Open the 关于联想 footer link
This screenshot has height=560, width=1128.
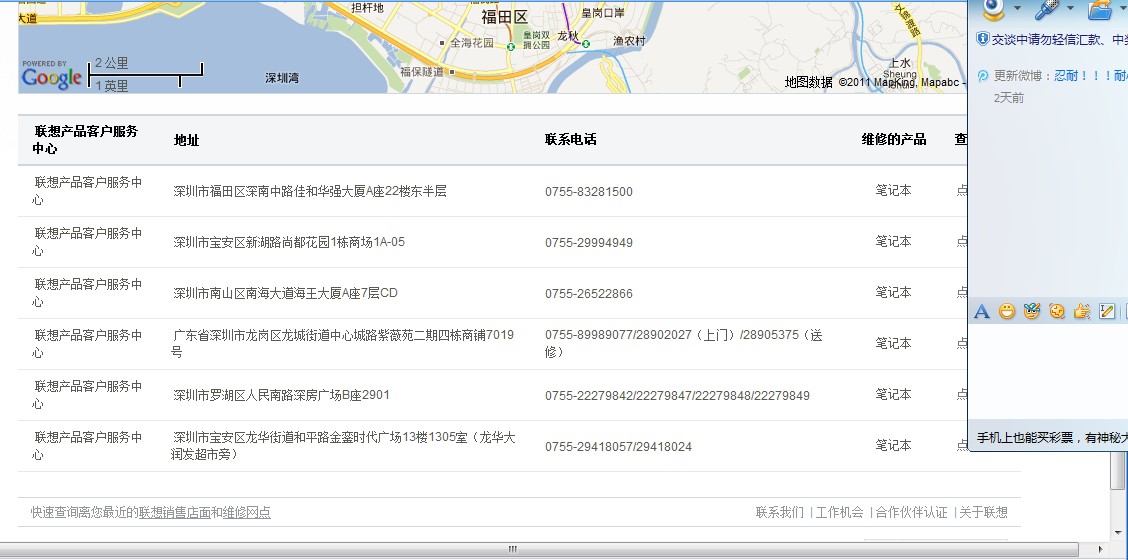[x=983, y=512]
